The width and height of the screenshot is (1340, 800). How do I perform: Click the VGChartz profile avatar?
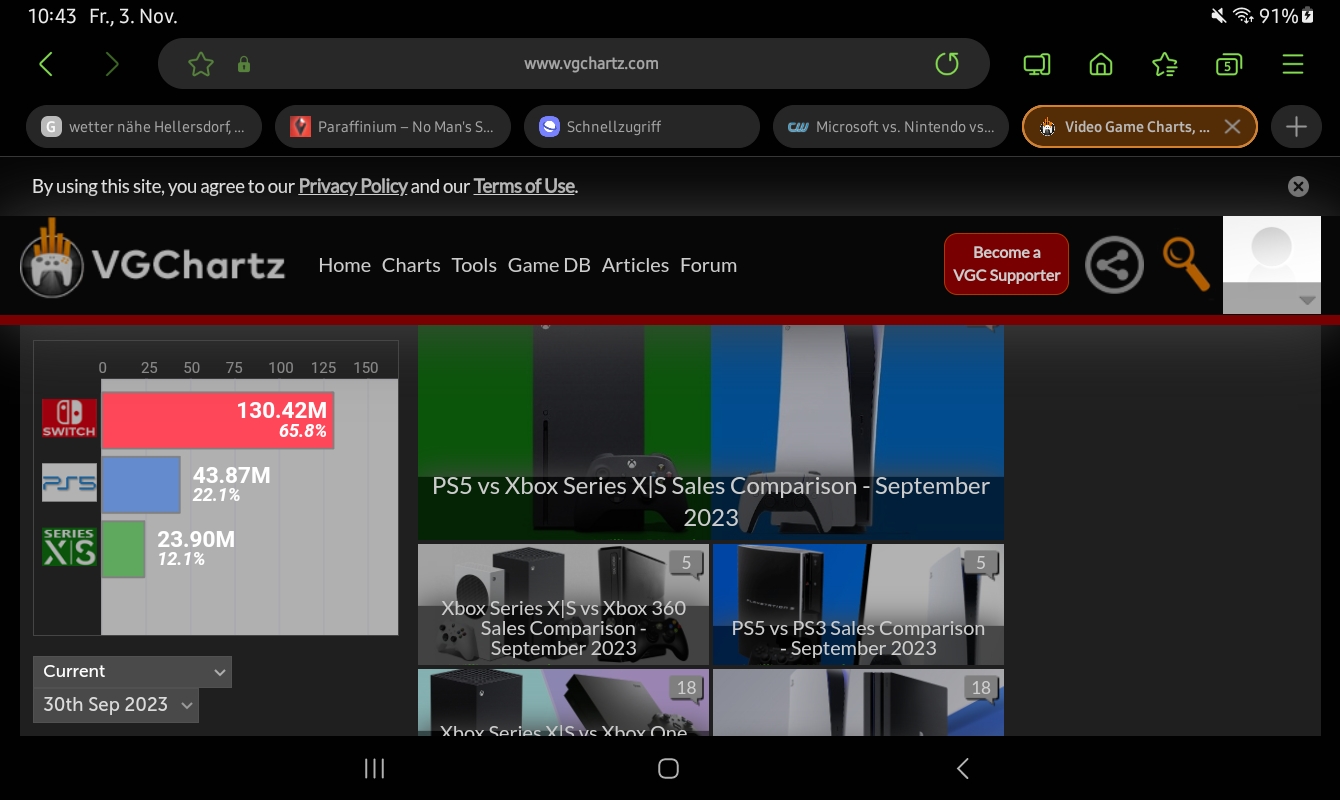coord(1271,248)
